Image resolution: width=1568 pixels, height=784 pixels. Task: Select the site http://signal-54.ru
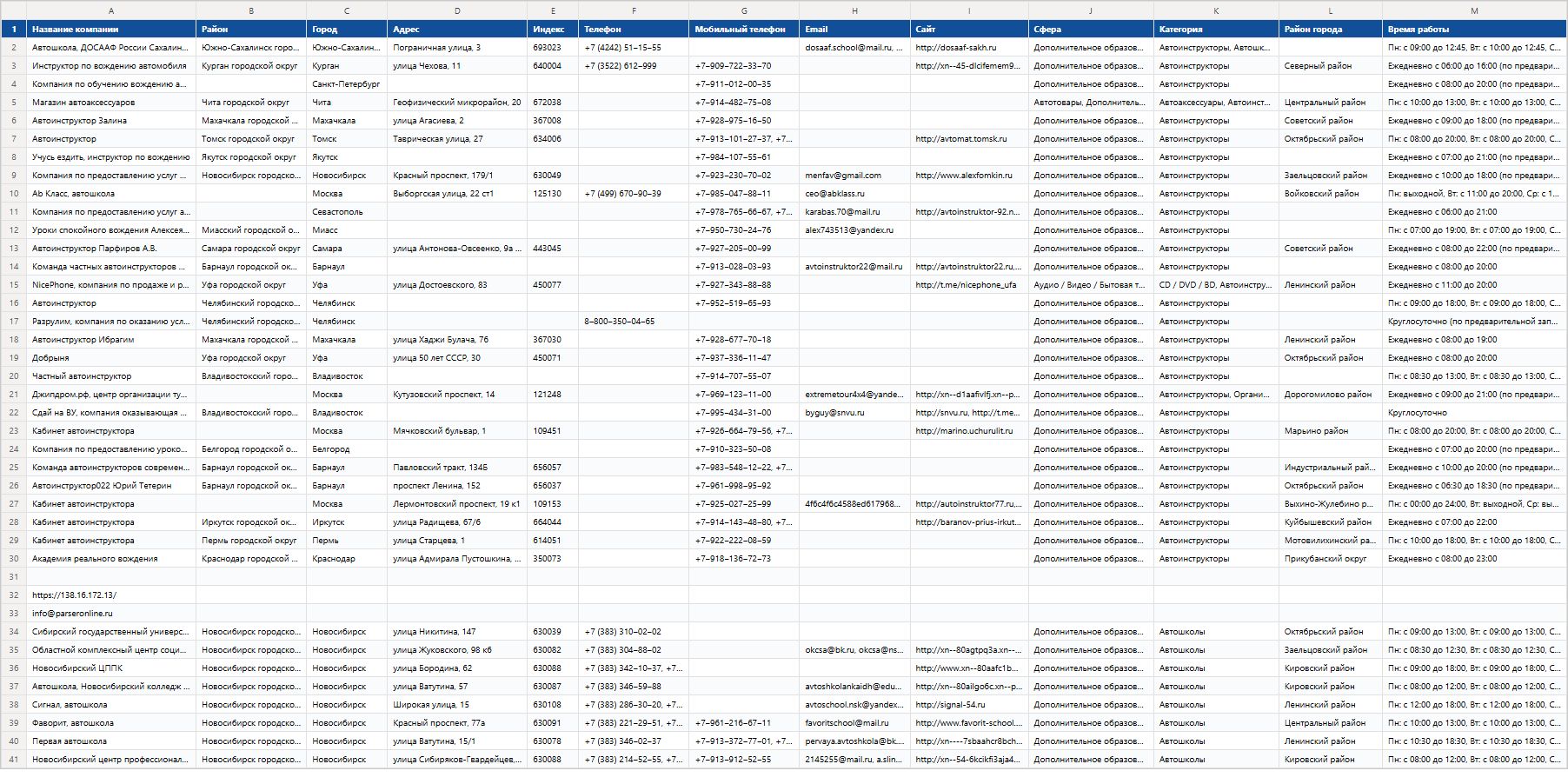(969, 705)
